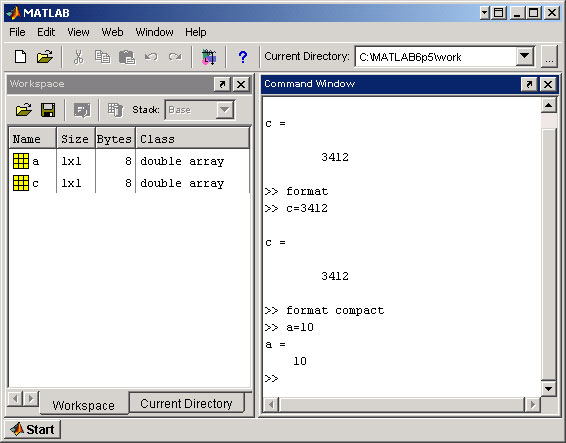This screenshot has width=566, height=443.
Task: Click the 'a=10' command line
Action: 289,327
